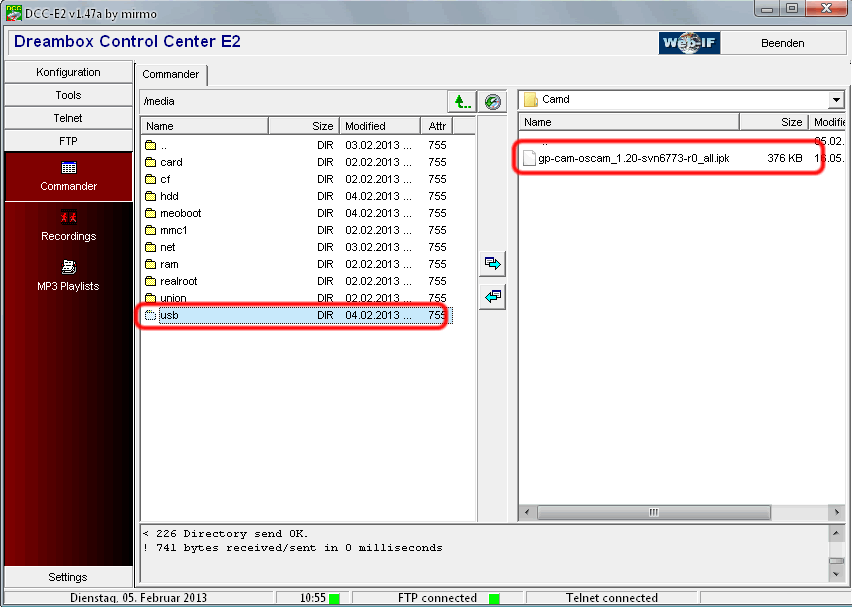Switch to the Commander tab
This screenshot has height=607, width=852.
point(170,74)
